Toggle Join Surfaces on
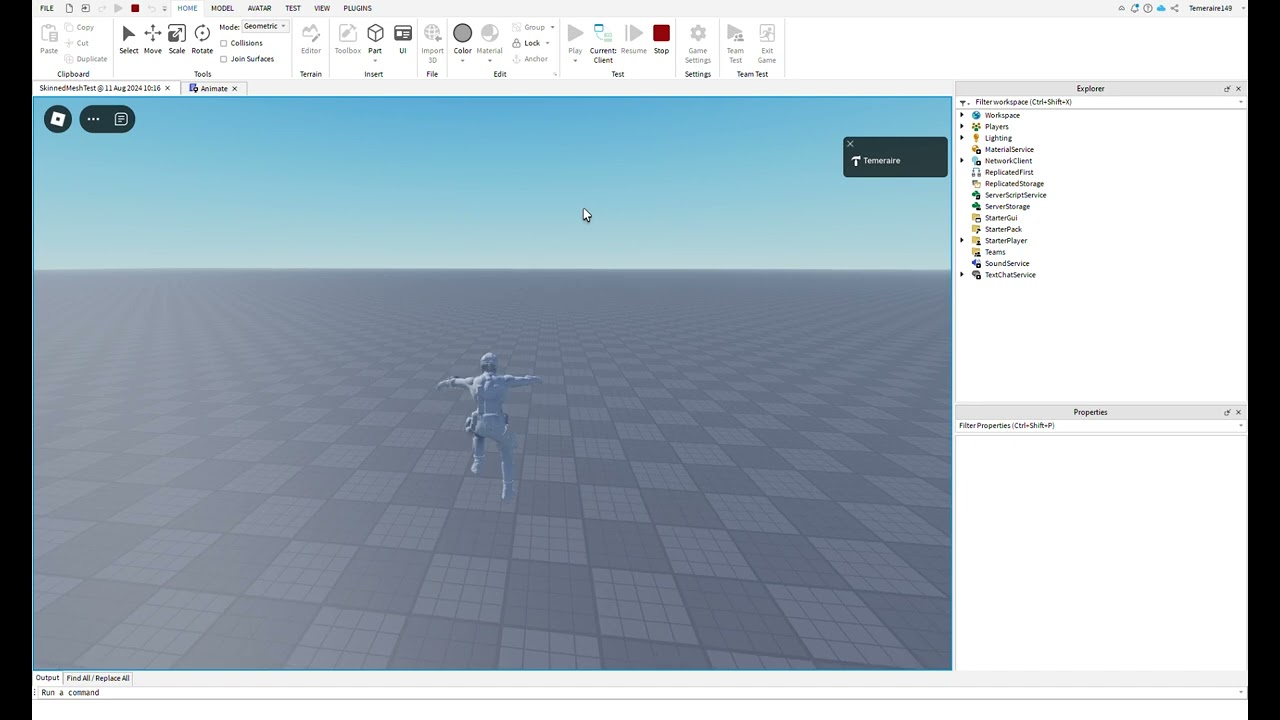This screenshot has width=1280, height=720. (x=224, y=59)
